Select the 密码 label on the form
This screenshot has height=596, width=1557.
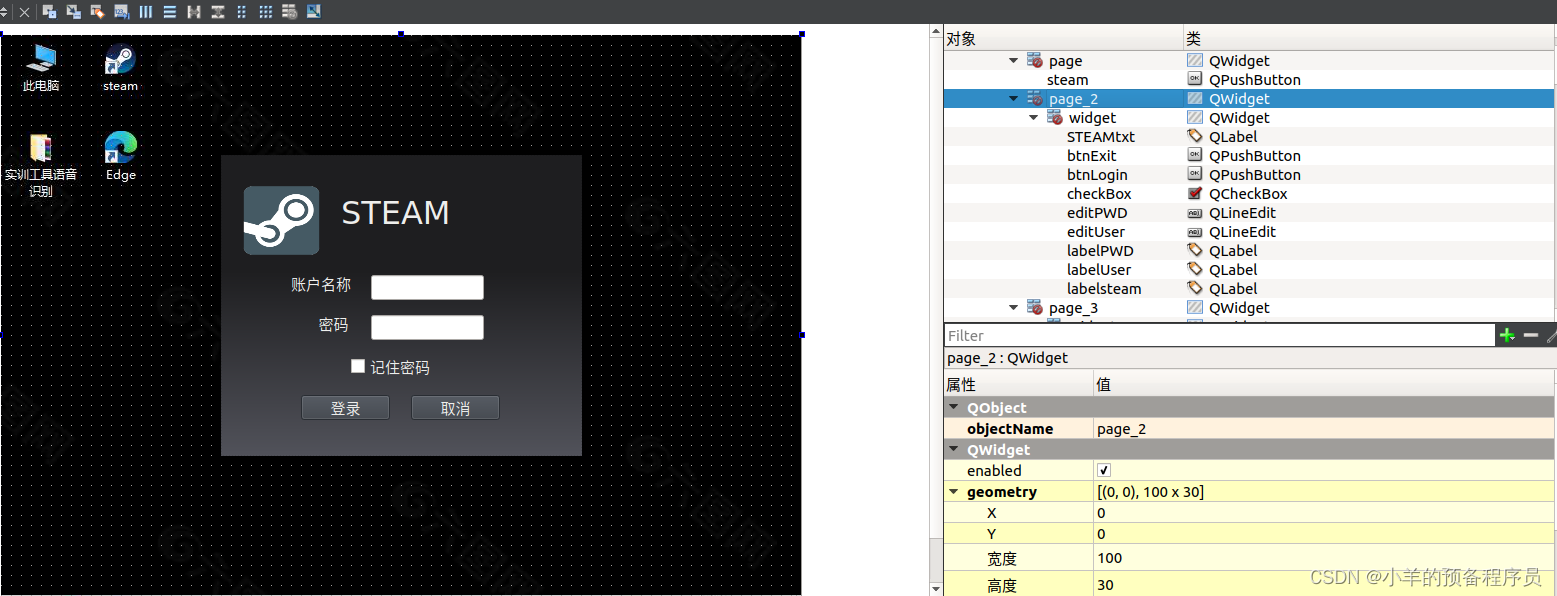334,325
